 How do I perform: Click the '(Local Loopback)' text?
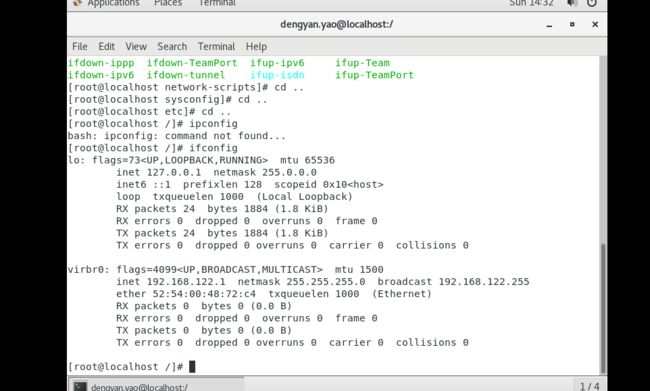[304, 197]
